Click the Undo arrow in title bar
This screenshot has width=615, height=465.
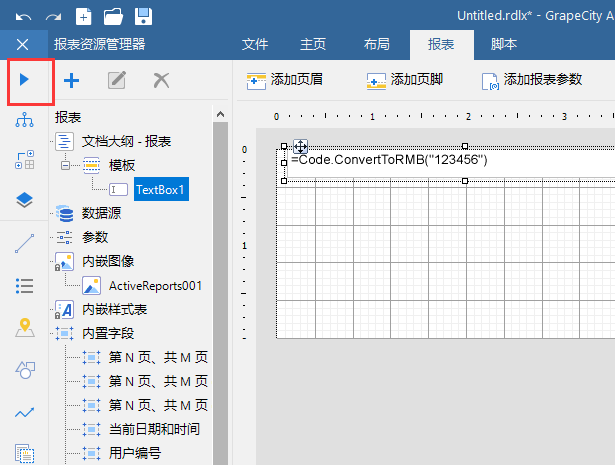(x=23, y=17)
